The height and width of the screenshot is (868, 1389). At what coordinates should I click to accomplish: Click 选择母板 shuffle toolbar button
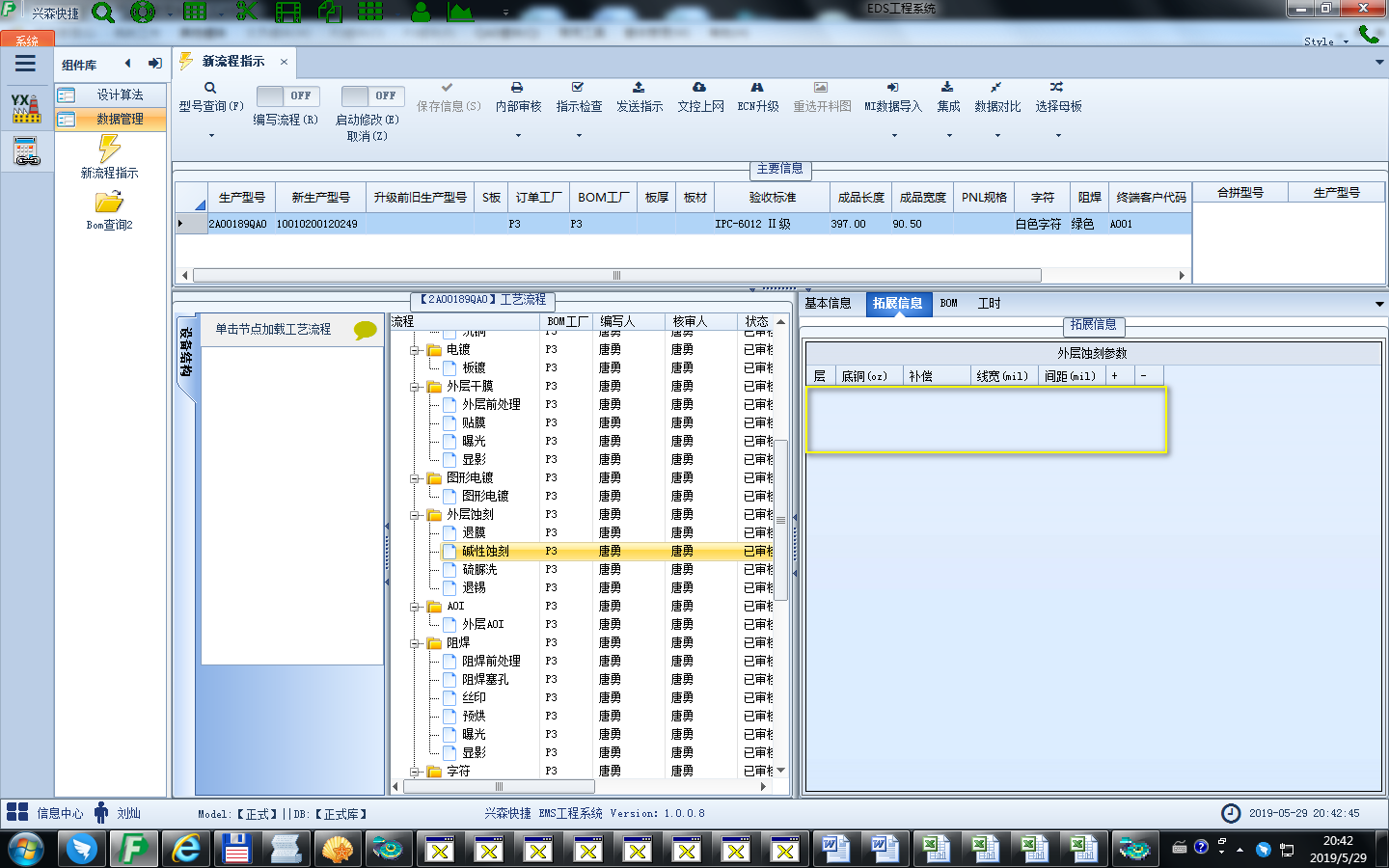coord(1058,97)
